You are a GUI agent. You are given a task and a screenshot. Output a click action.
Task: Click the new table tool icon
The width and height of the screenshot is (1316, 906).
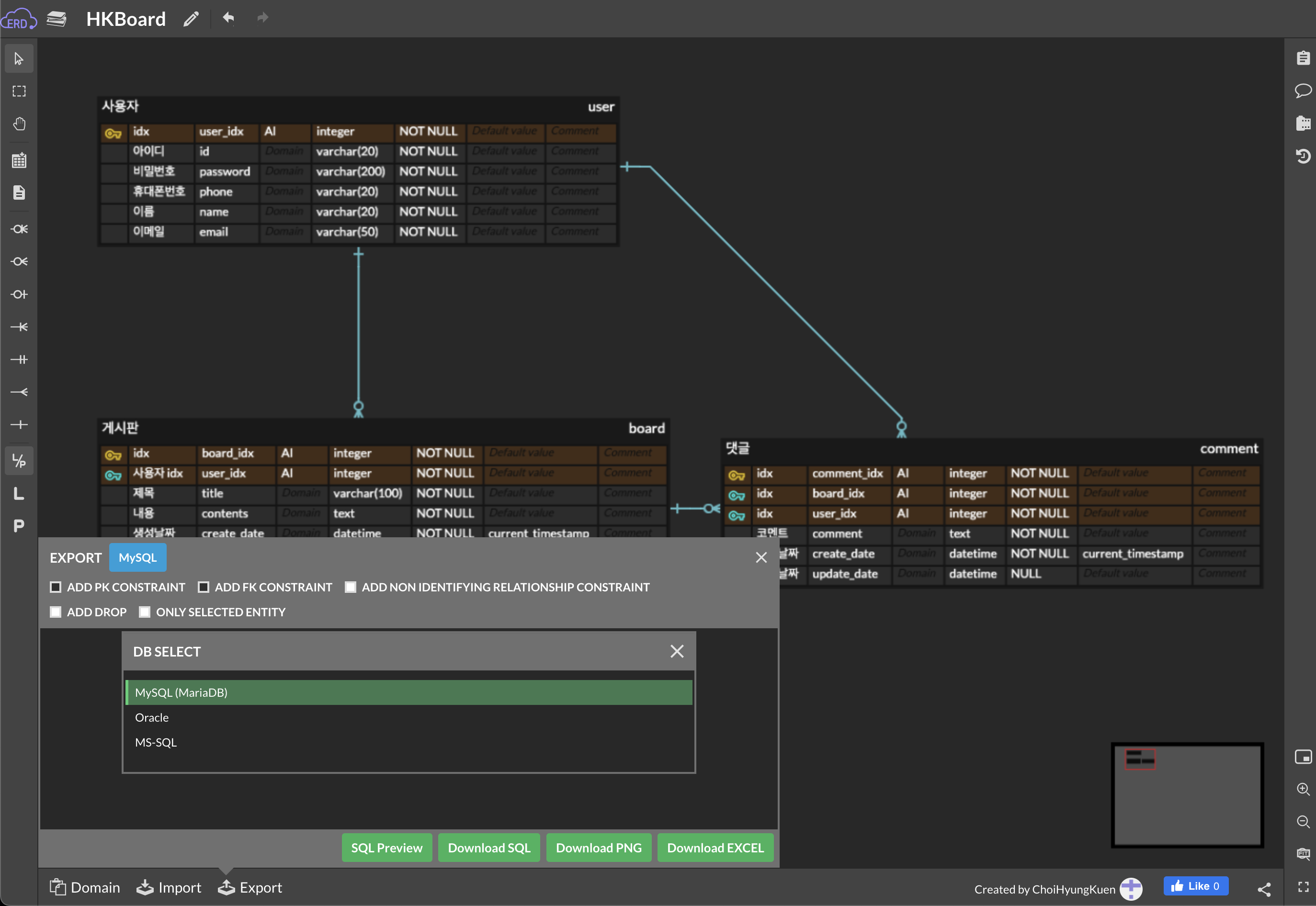19,160
